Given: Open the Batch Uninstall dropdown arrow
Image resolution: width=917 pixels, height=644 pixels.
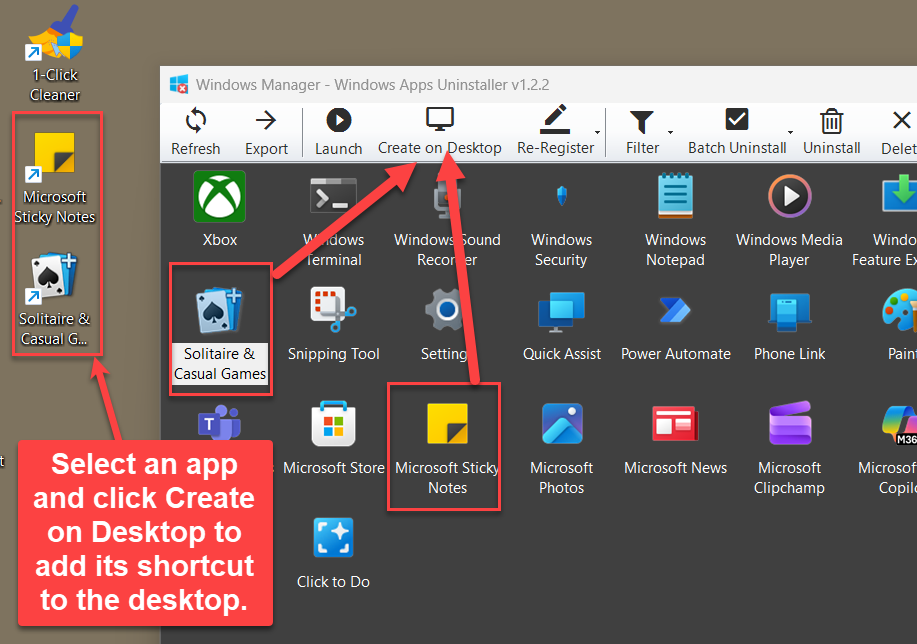Looking at the screenshot, I should (x=791, y=132).
